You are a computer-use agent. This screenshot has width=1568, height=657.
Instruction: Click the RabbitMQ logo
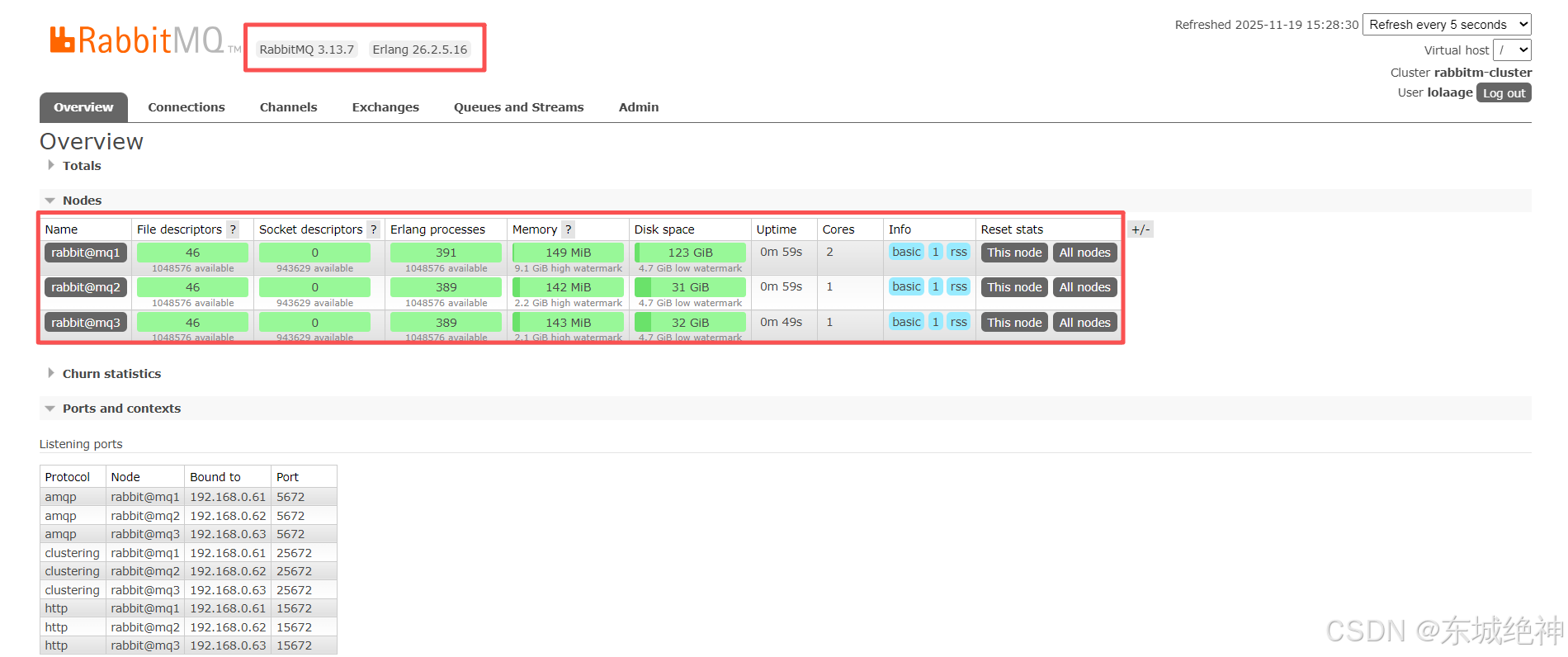145,40
